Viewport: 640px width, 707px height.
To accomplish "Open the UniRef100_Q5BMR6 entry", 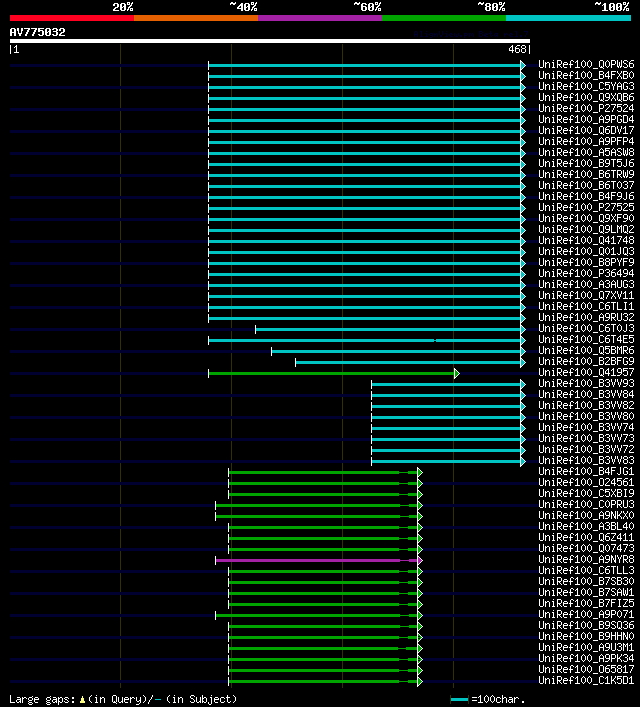I will click(x=586, y=350).
